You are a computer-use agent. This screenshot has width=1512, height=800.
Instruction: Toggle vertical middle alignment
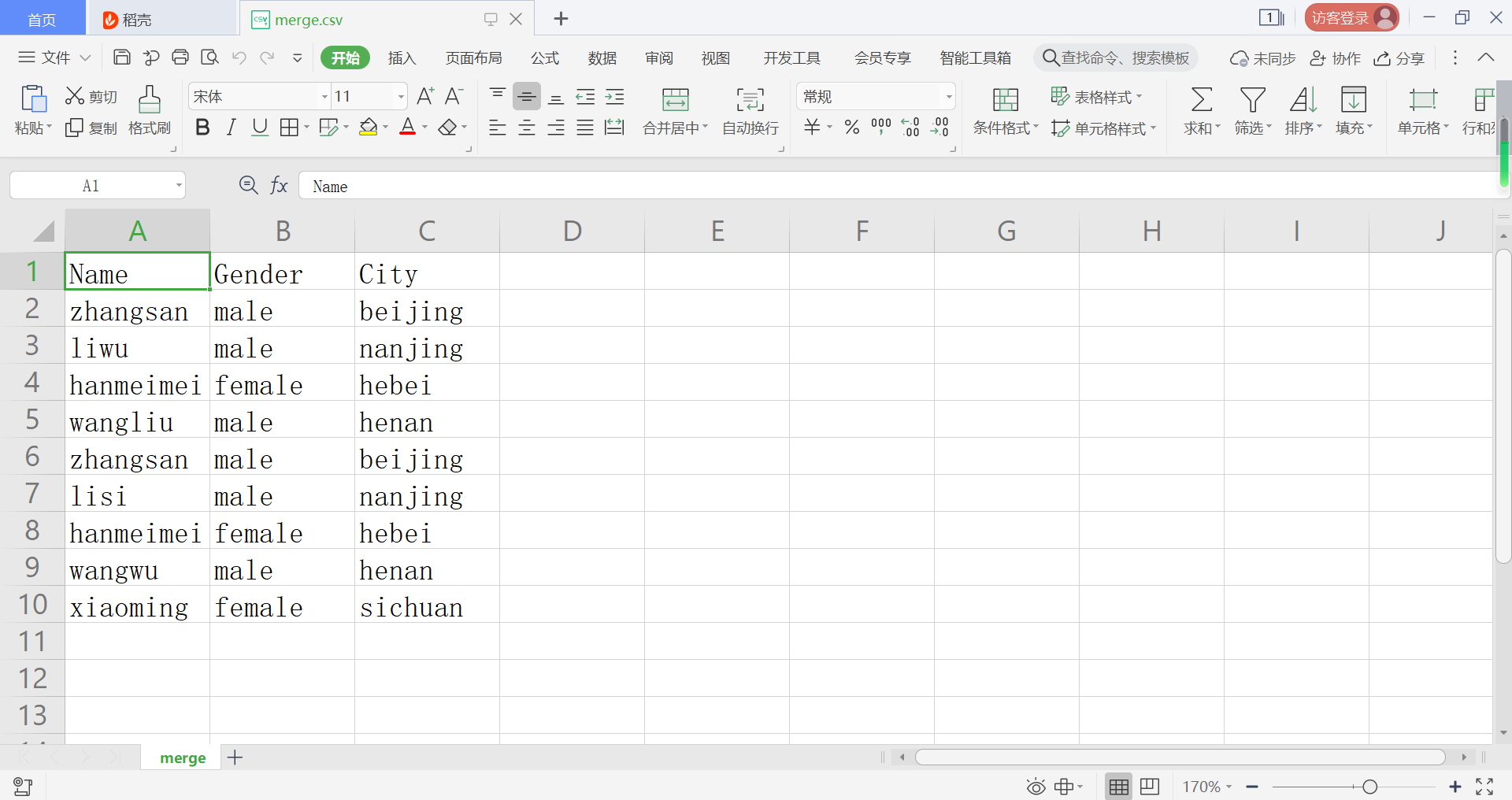pos(527,97)
